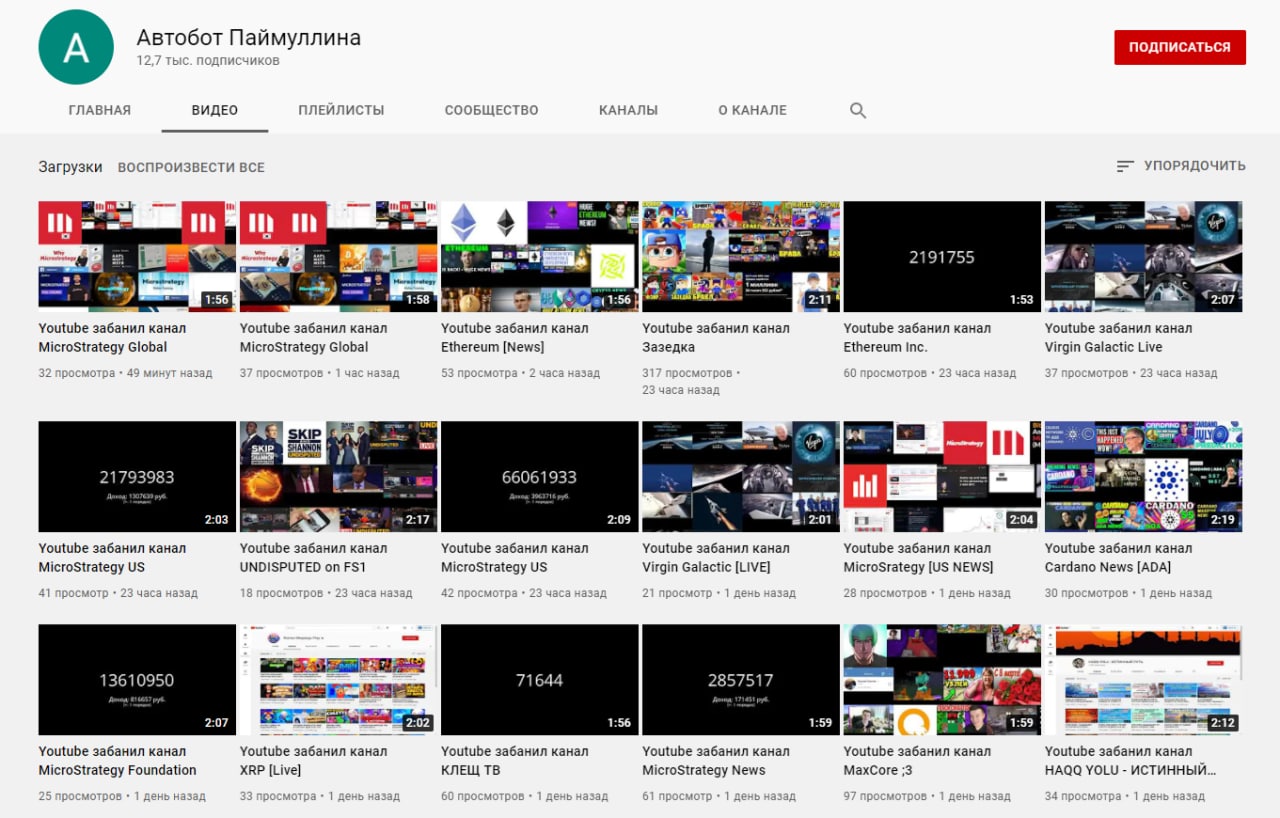Click MicroStrategy US title with 42 просмотра
Image resolution: width=1280 pixels, height=818 pixels.
click(x=515, y=558)
